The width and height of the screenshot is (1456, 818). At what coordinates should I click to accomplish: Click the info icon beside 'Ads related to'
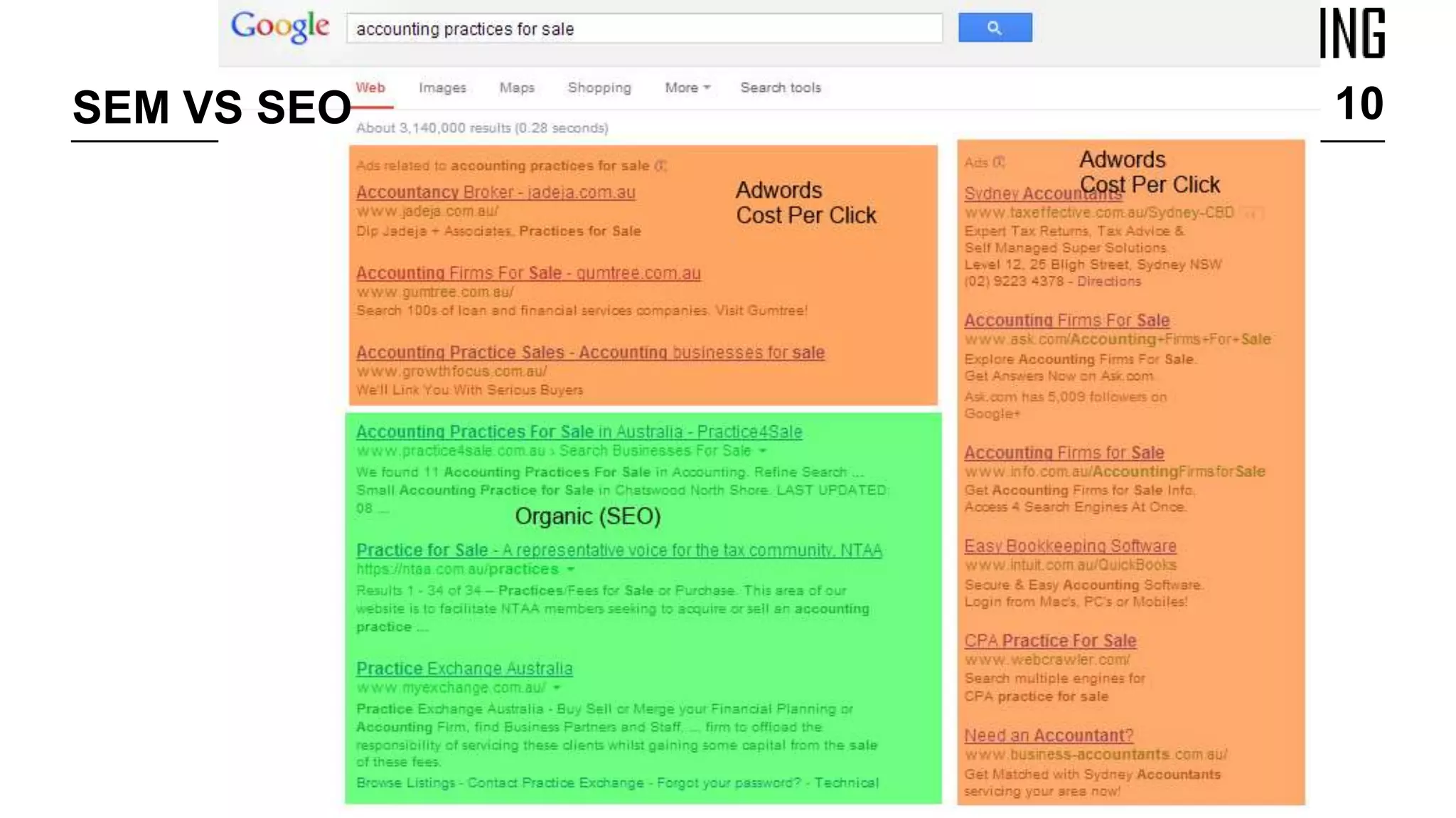660,166
